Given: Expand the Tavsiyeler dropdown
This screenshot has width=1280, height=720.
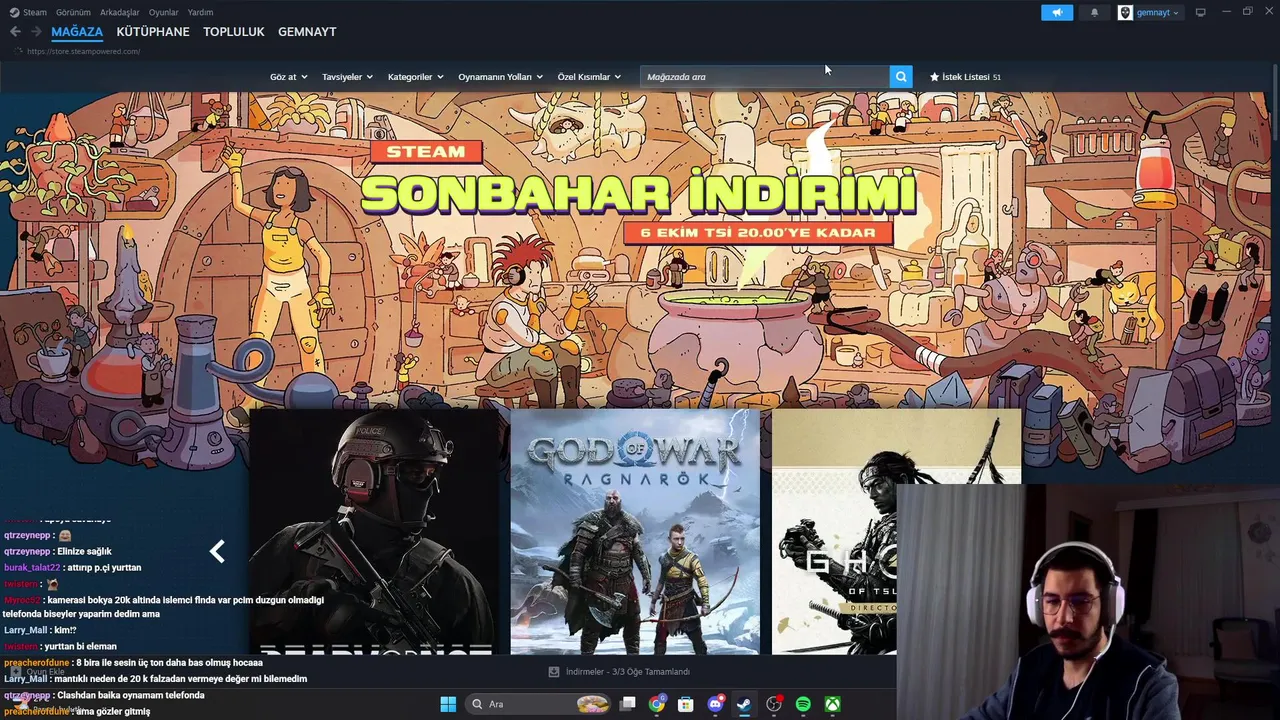Looking at the screenshot, I should [347, 77].
